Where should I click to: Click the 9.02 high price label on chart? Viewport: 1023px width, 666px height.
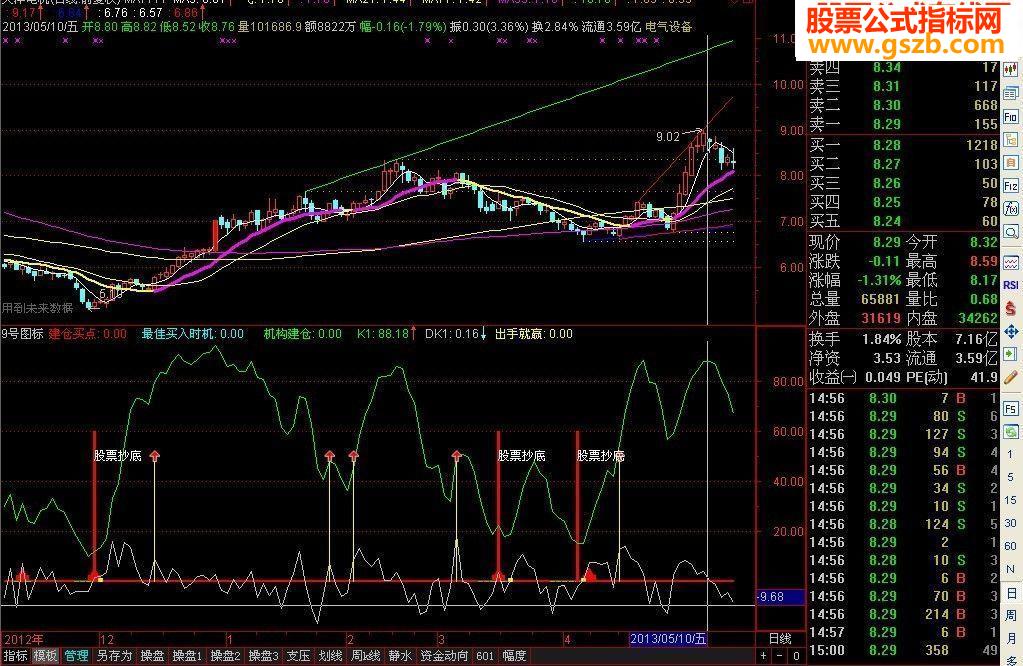(668, 136)
